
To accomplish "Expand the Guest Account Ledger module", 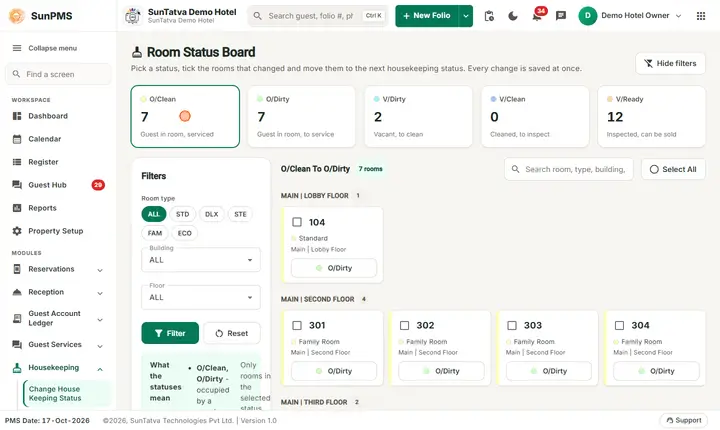I will point(100,319).
